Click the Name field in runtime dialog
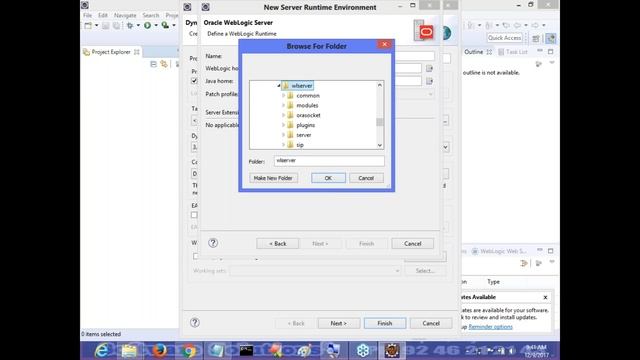Screen dimensions: 640x360 point(414,56)
